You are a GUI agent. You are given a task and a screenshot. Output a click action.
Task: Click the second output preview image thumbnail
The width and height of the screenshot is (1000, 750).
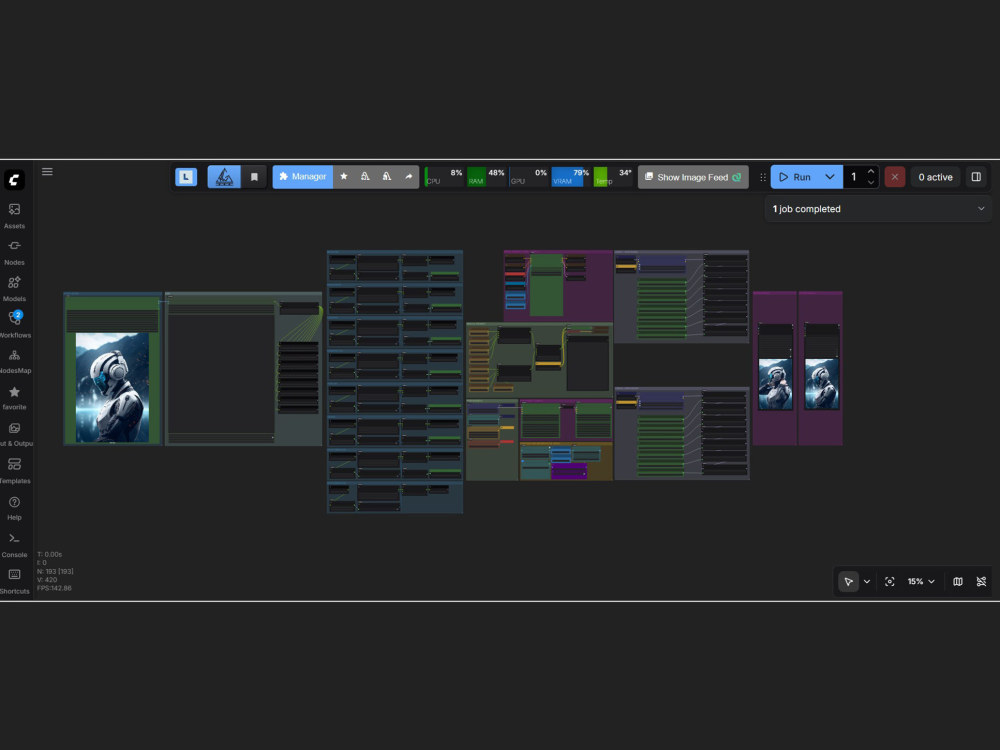tap(821, 384)
